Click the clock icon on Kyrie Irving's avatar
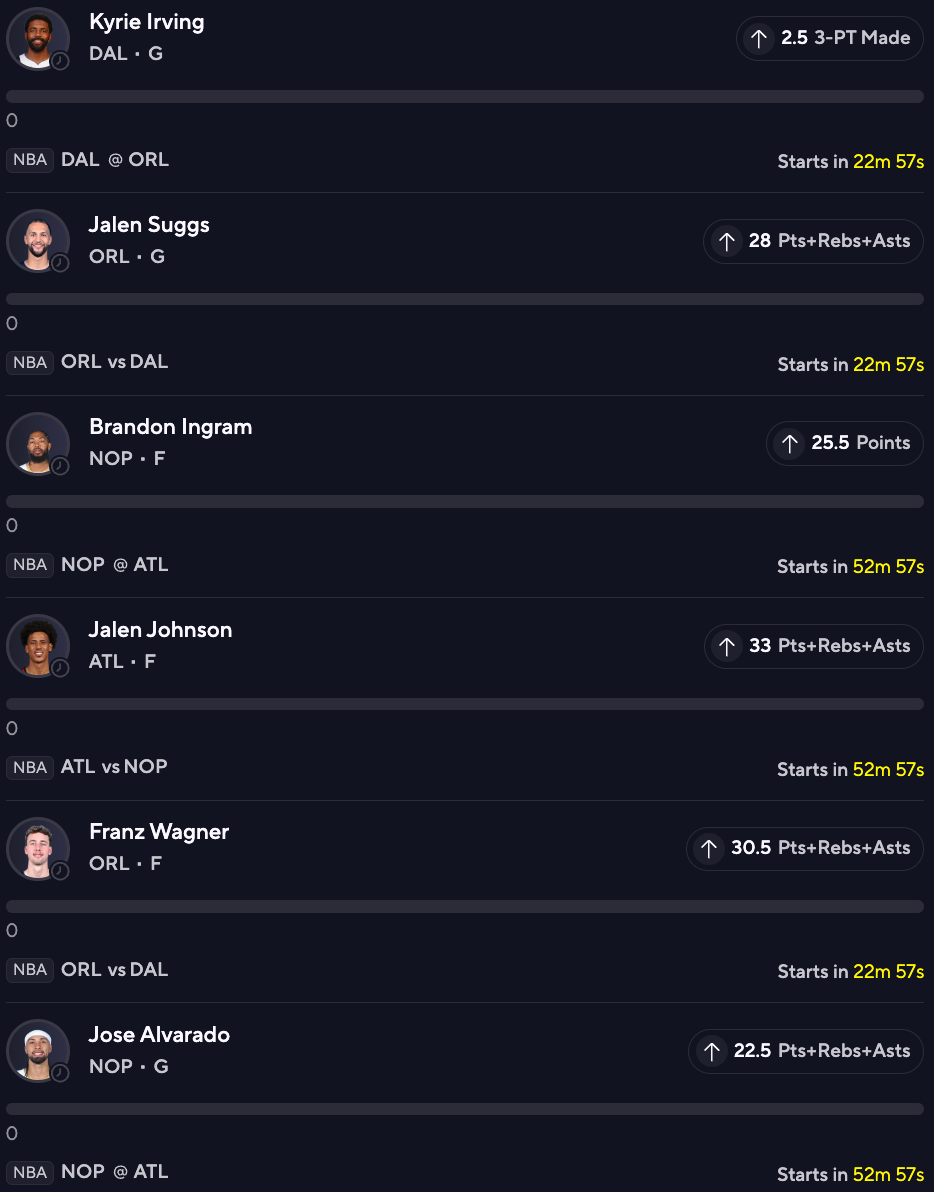 pyautogui.click(x=60, y=61)
